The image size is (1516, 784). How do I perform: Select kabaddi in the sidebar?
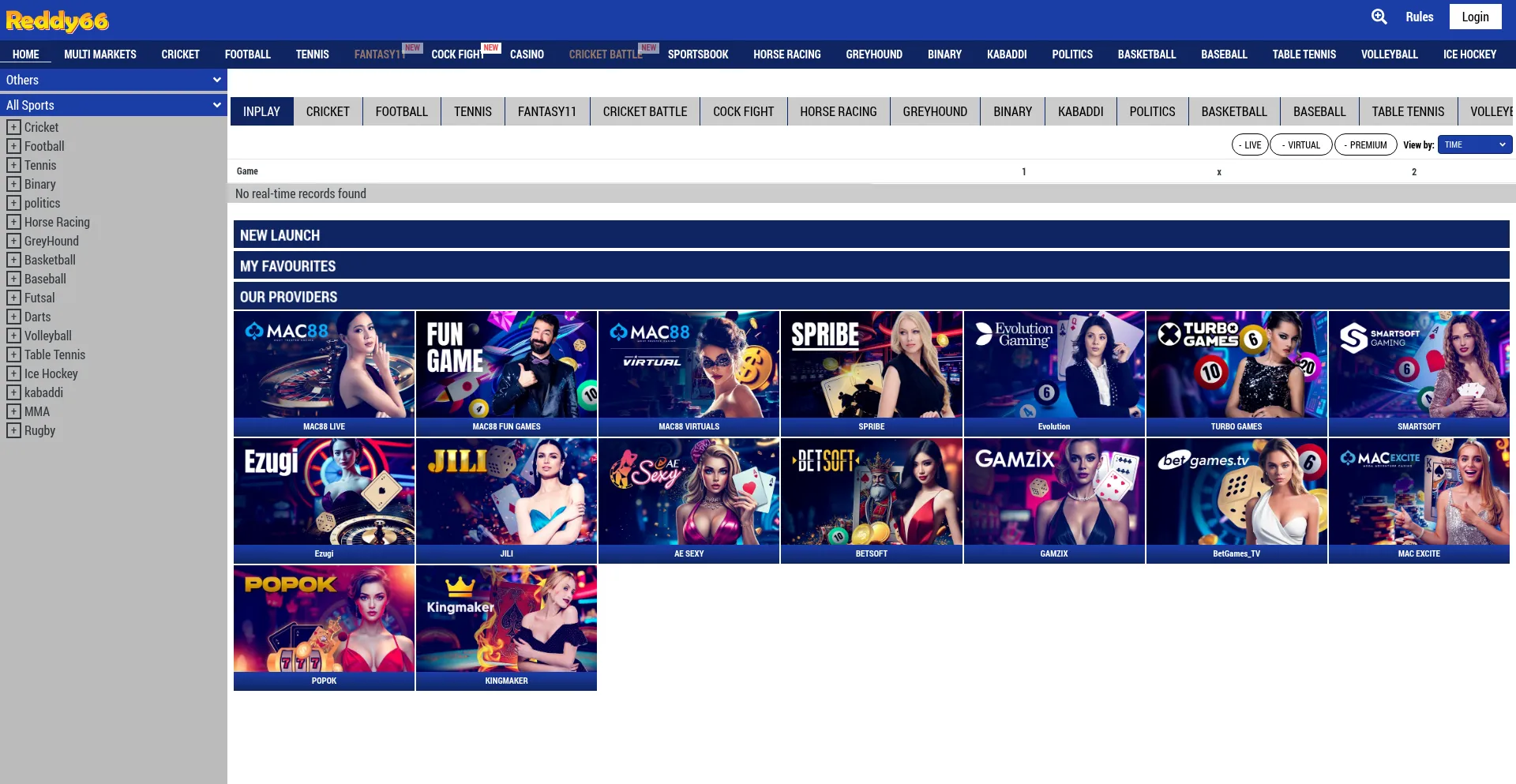43,392
